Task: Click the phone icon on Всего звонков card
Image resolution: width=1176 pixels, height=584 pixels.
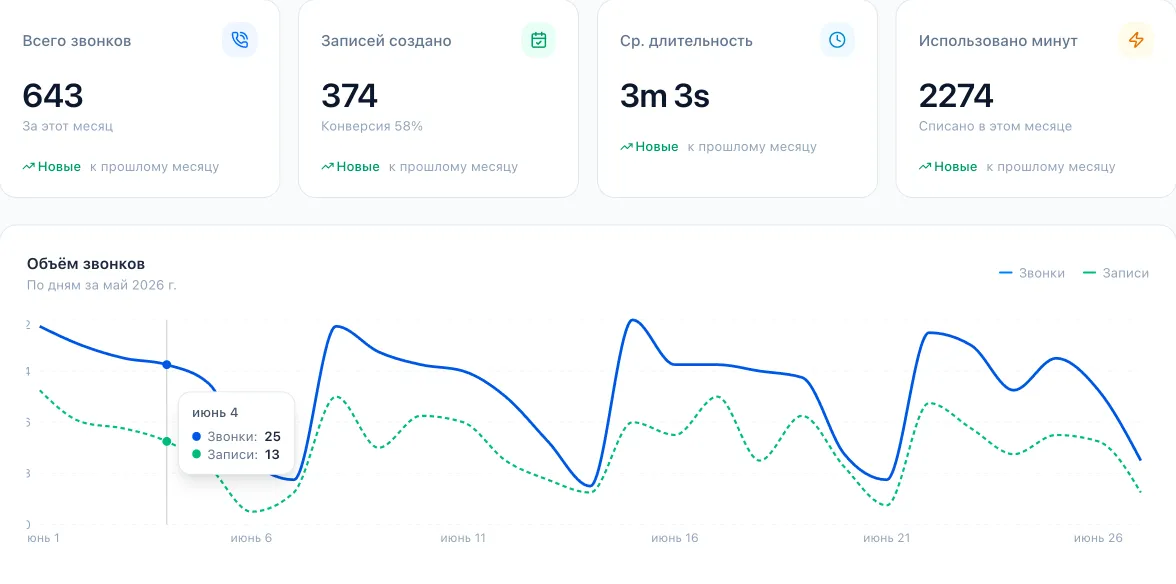Action: (x=239, y=40)
